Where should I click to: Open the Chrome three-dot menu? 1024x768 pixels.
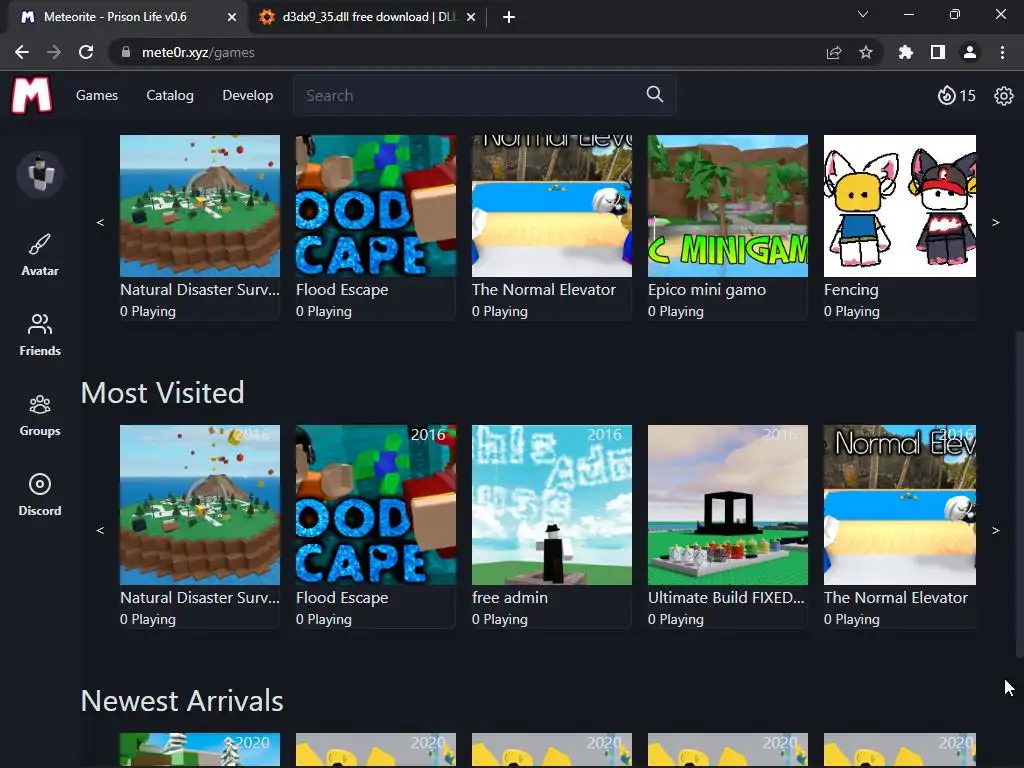pos(1002,52)
